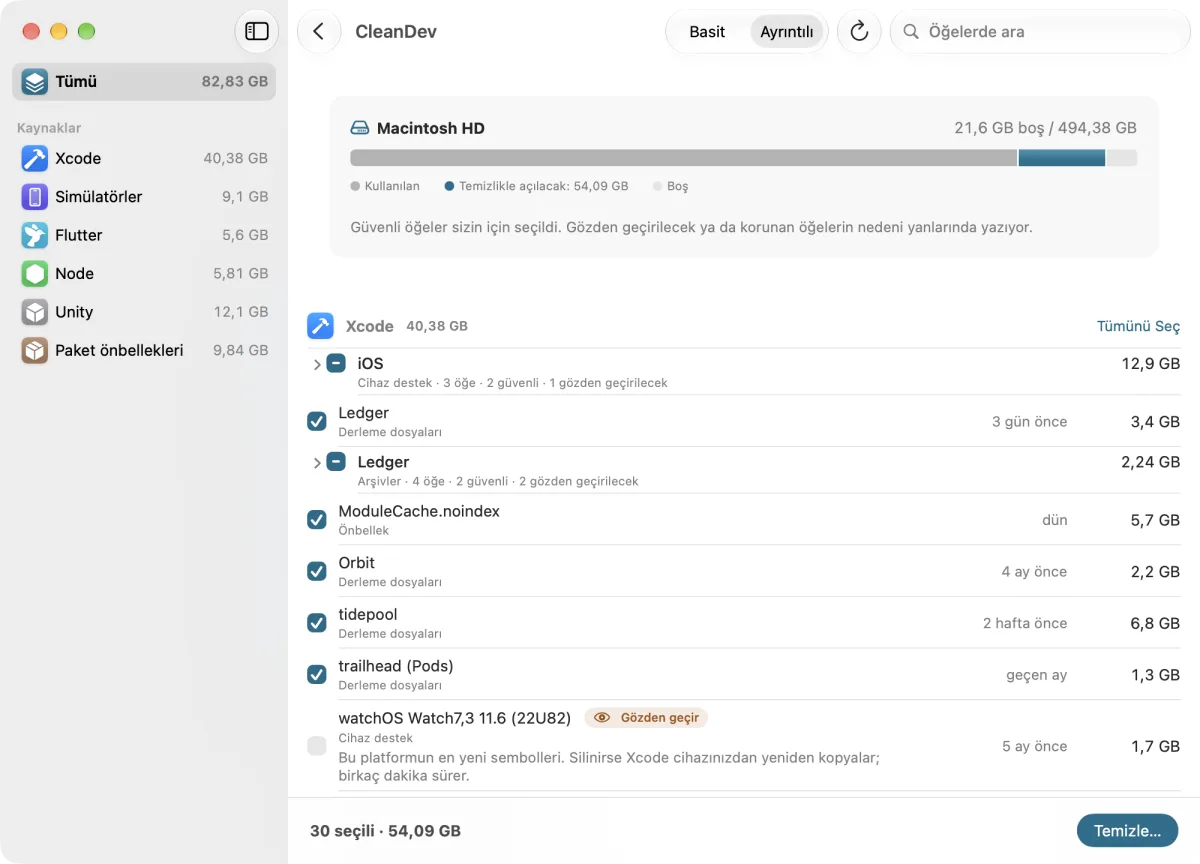Open the Xcode hammer icon in sidebar
1200x864 pixels.
tap(35, 158)
